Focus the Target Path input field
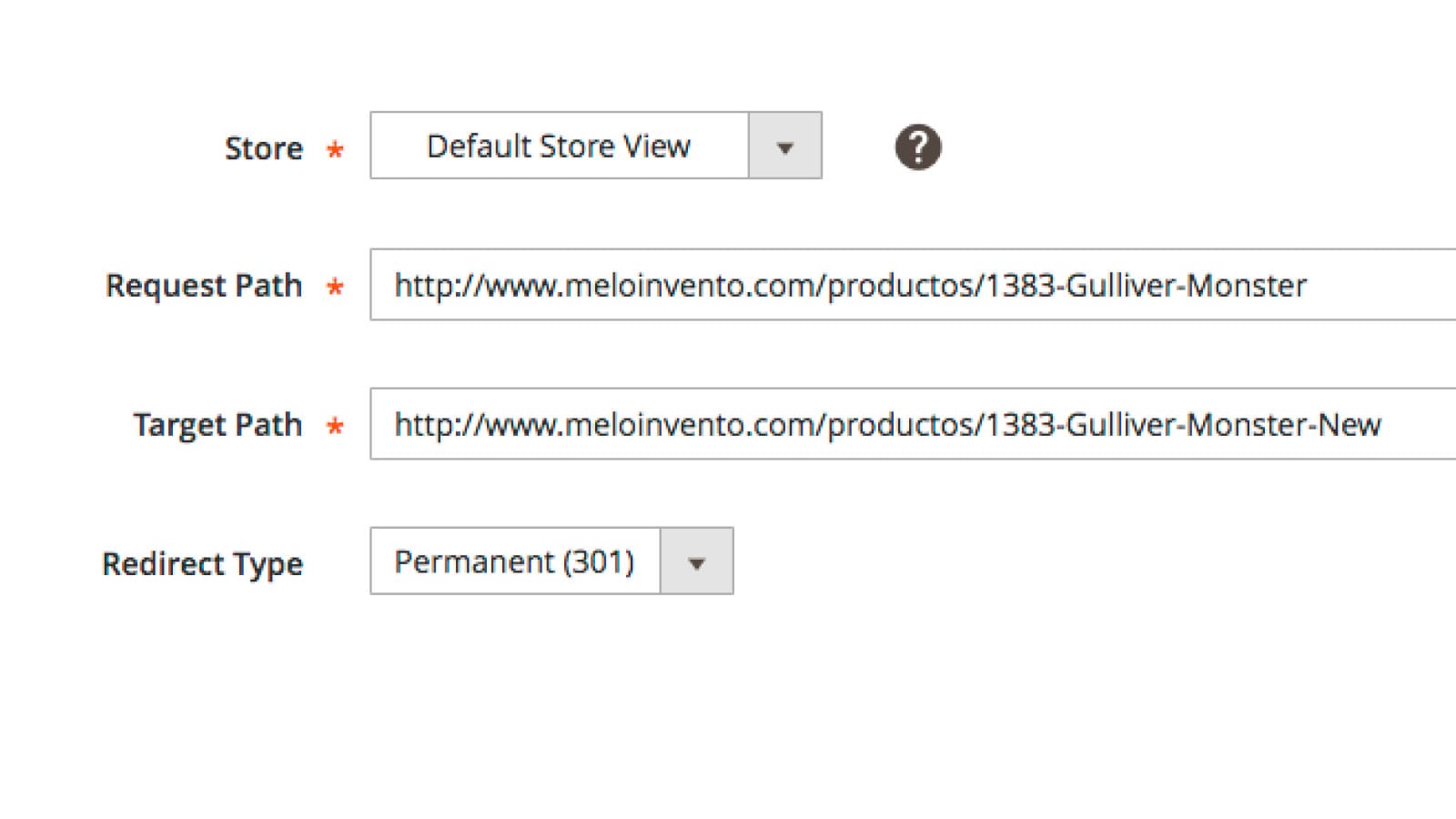 (x=913, y=424)
